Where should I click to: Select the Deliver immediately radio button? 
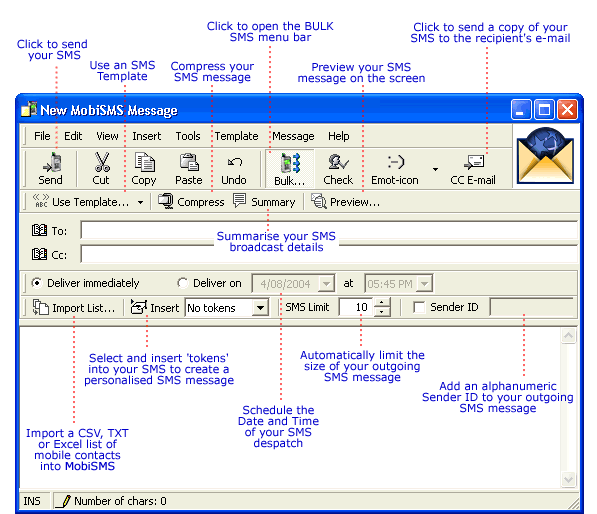tap(37, 283)
